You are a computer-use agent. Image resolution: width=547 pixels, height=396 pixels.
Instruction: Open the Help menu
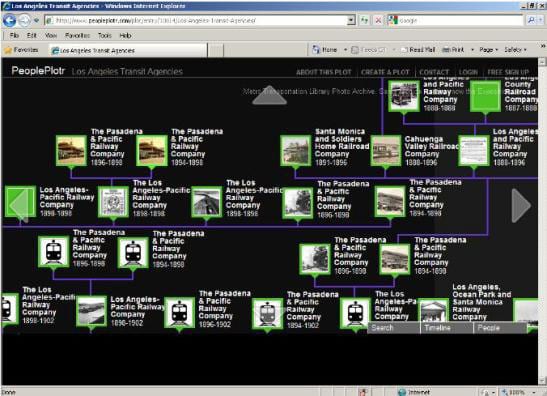[125, 35]
